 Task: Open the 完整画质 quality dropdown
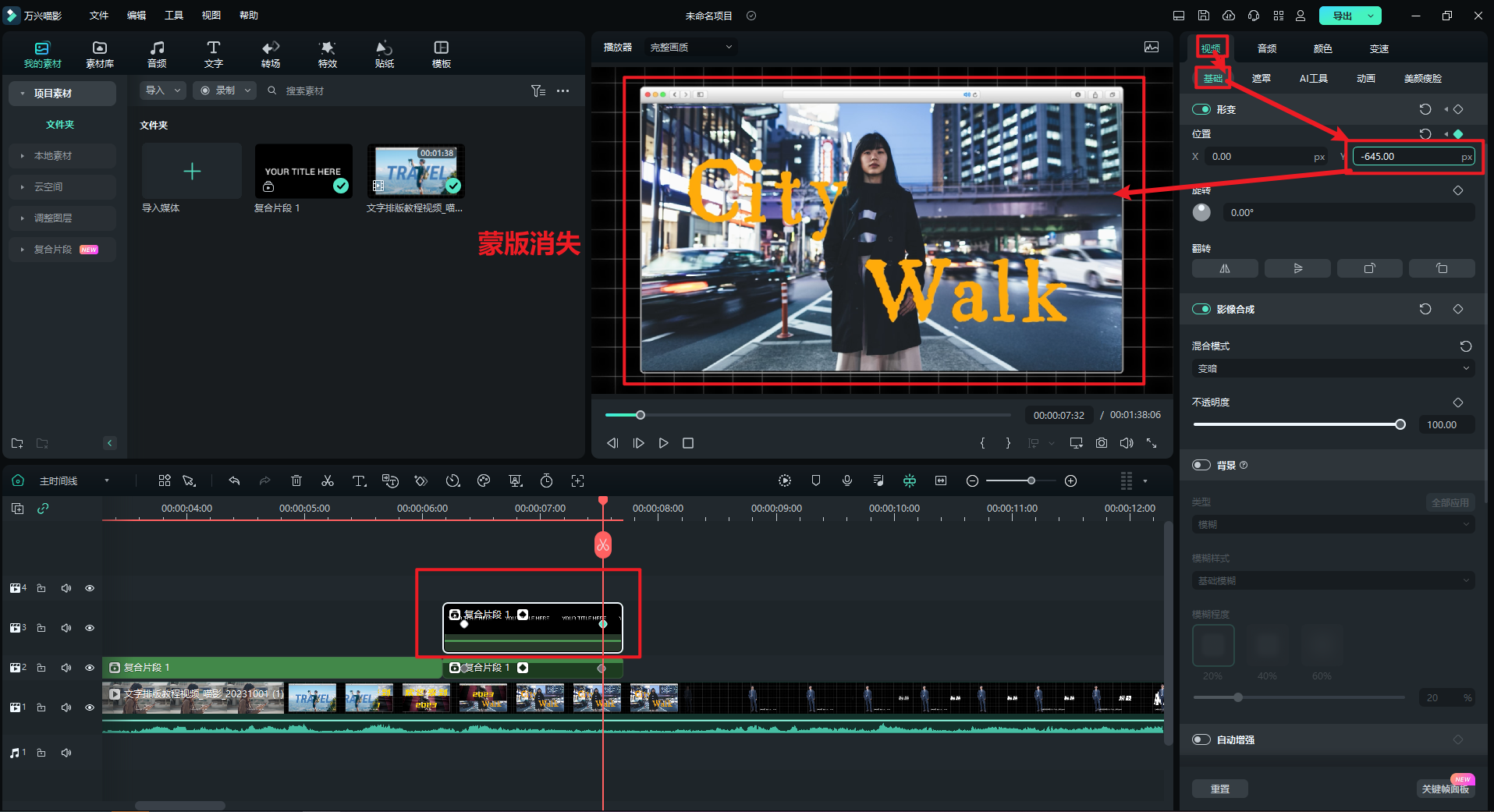click(691, 48)
